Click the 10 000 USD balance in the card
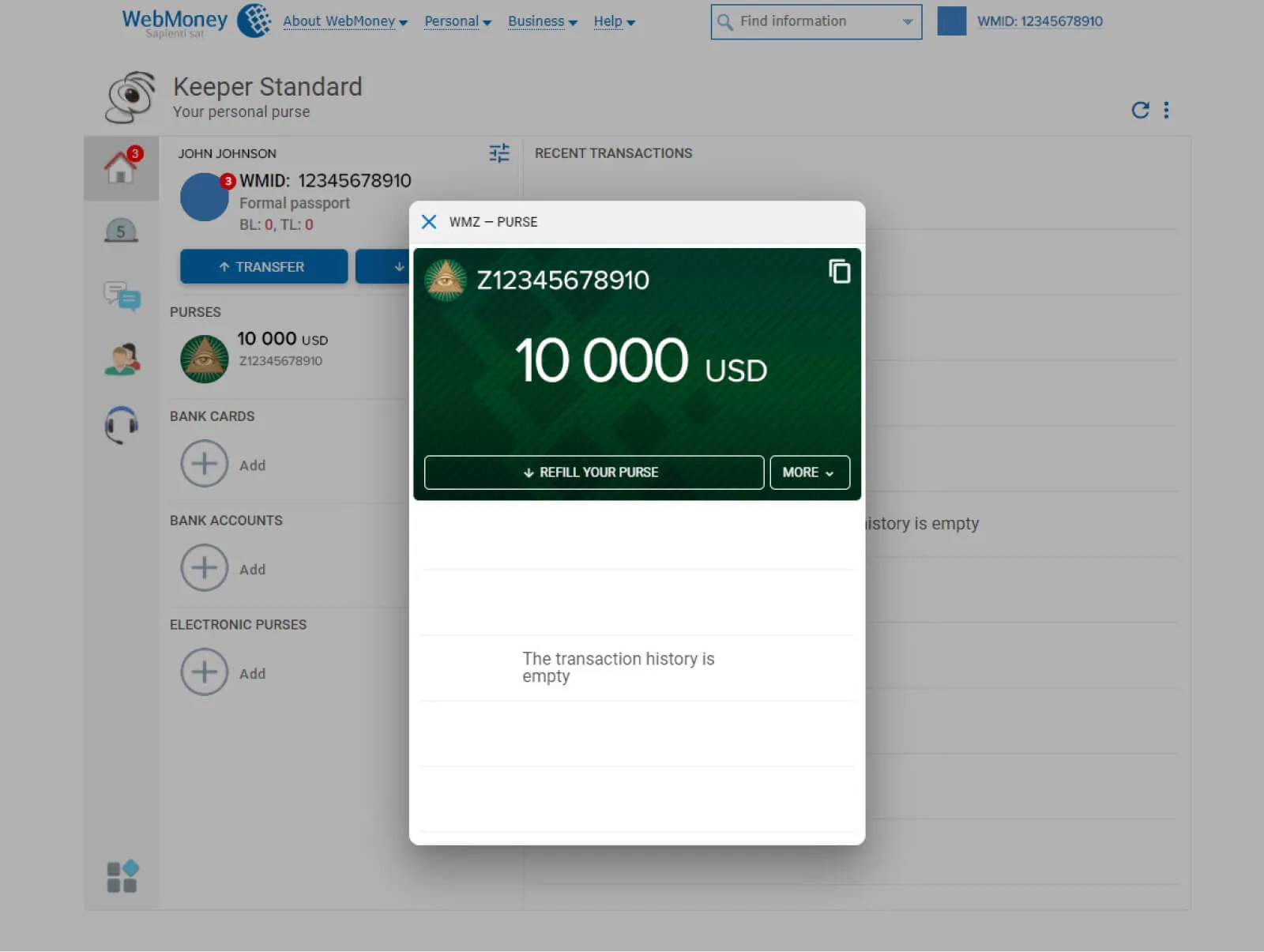This screenshot has height=952, width=1264. [x=641, y=361]
